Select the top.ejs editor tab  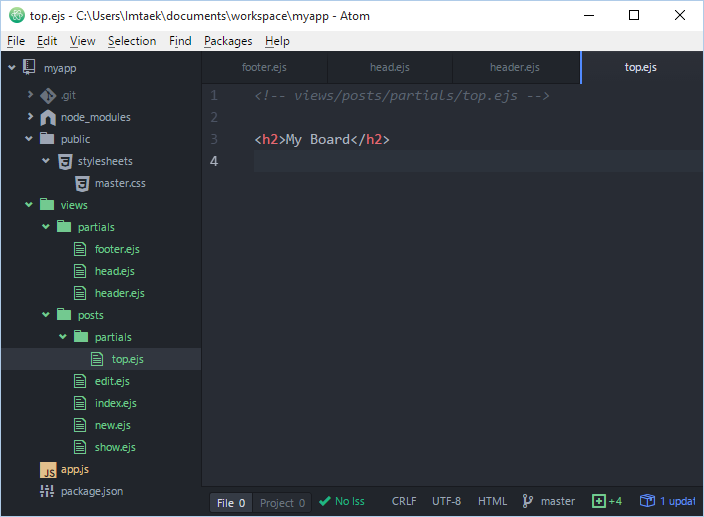[x=641, y=67]
